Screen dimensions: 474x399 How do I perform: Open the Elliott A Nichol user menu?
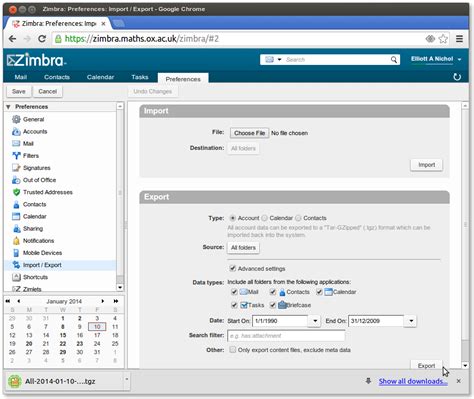tap(436, 59)
